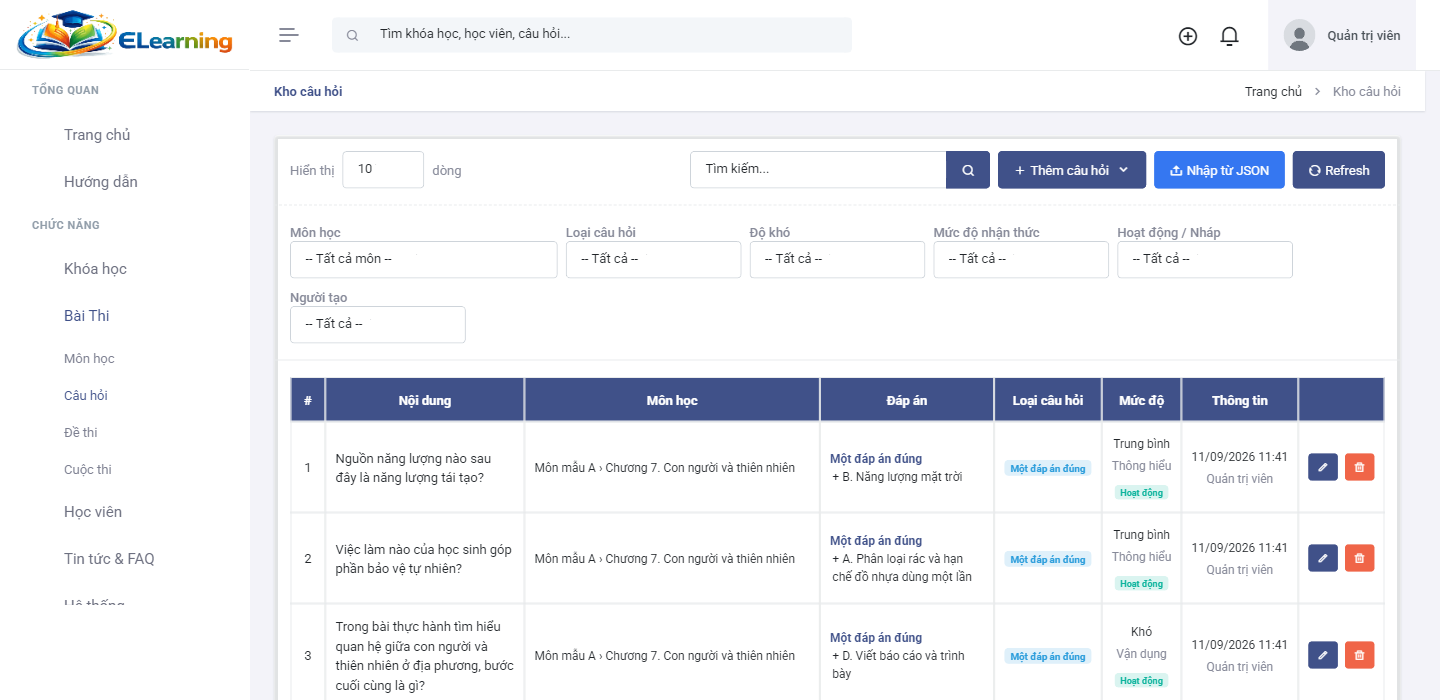Open the Người tạo filter dropdown
Screen dimensions: 1440x700
(x=378, y=324)
